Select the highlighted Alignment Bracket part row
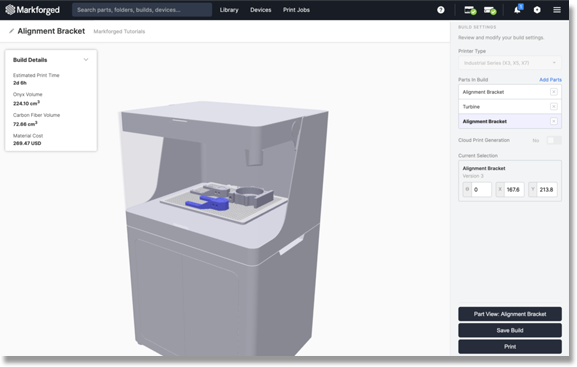The width and height of the screenshot is (577, 367). (x=510, y=121)
